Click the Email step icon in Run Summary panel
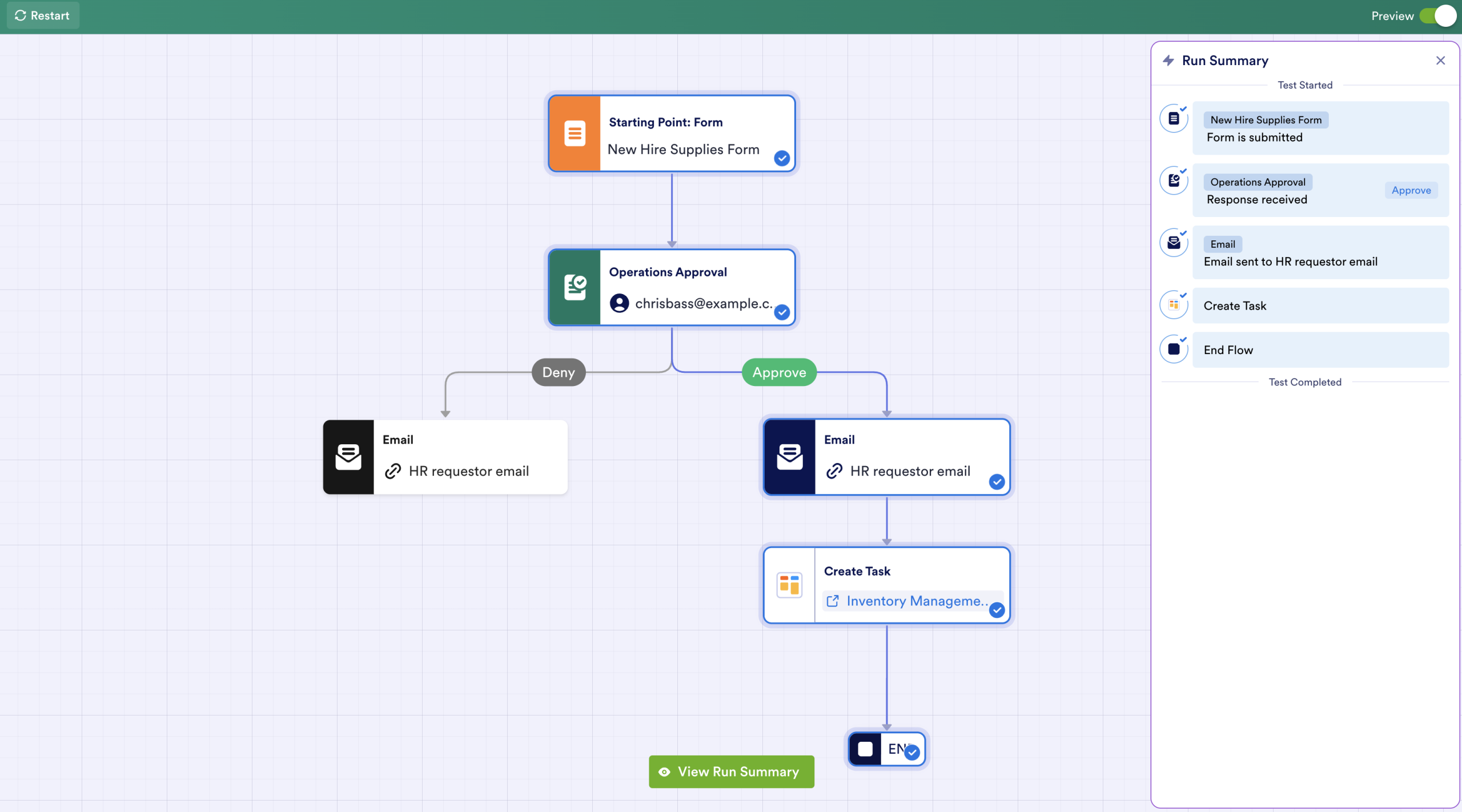 click(x=1174, y=242)
